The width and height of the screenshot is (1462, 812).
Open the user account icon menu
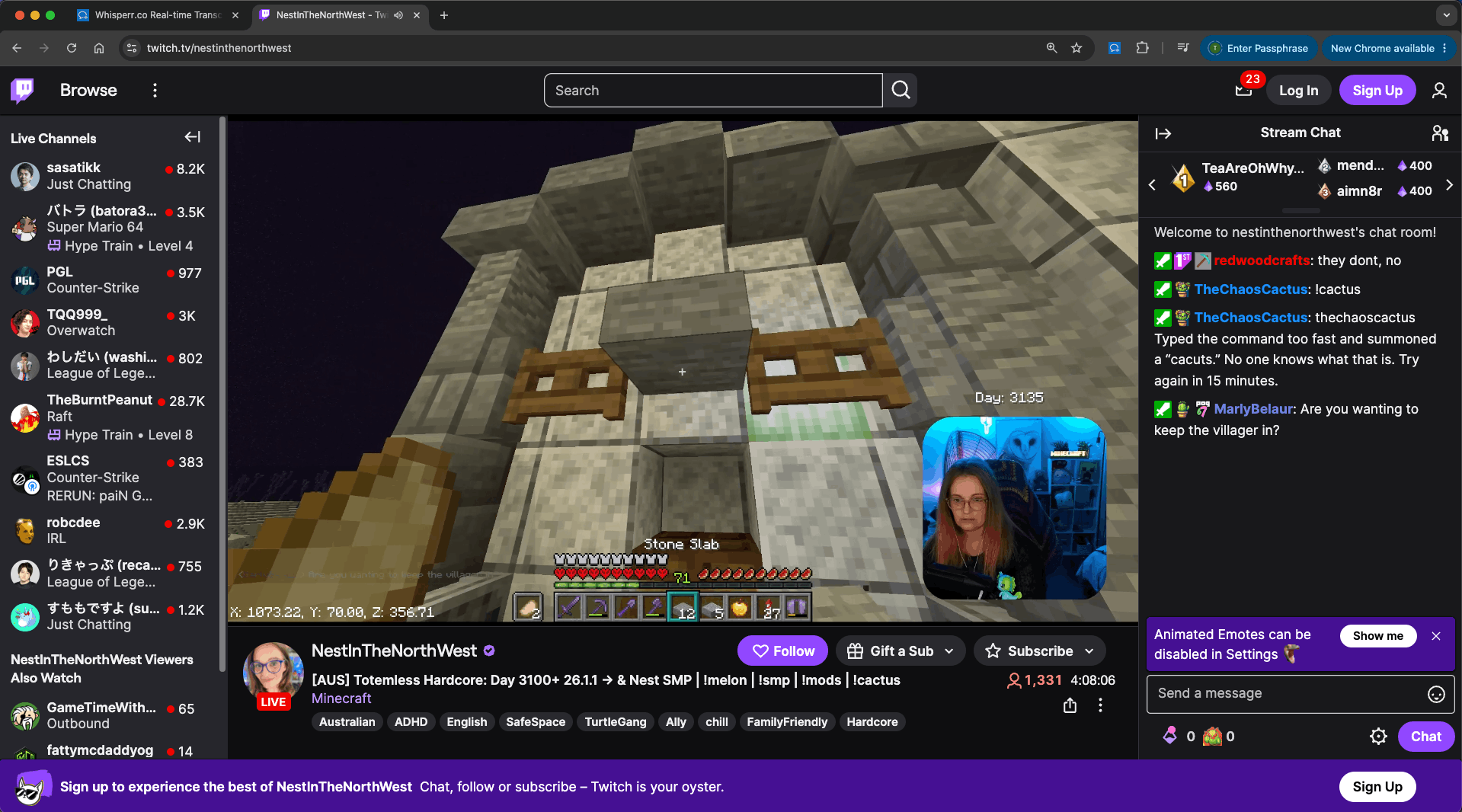(1439, 91)
